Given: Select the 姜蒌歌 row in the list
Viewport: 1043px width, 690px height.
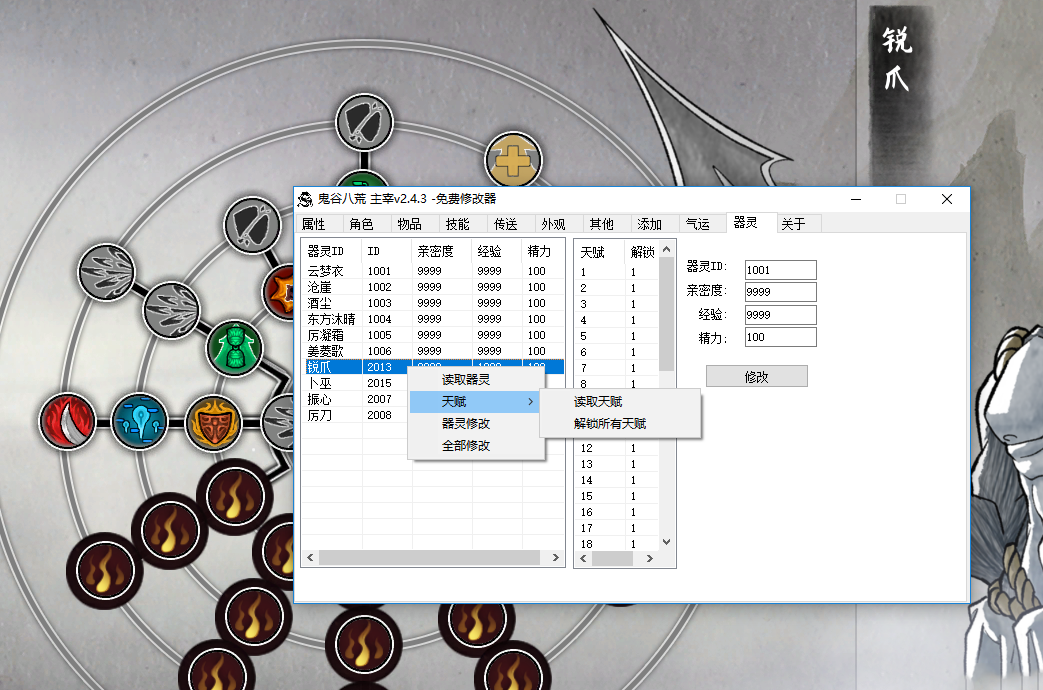Looking at the screenshot, I should pyautogui.click(x=434, y=351).
